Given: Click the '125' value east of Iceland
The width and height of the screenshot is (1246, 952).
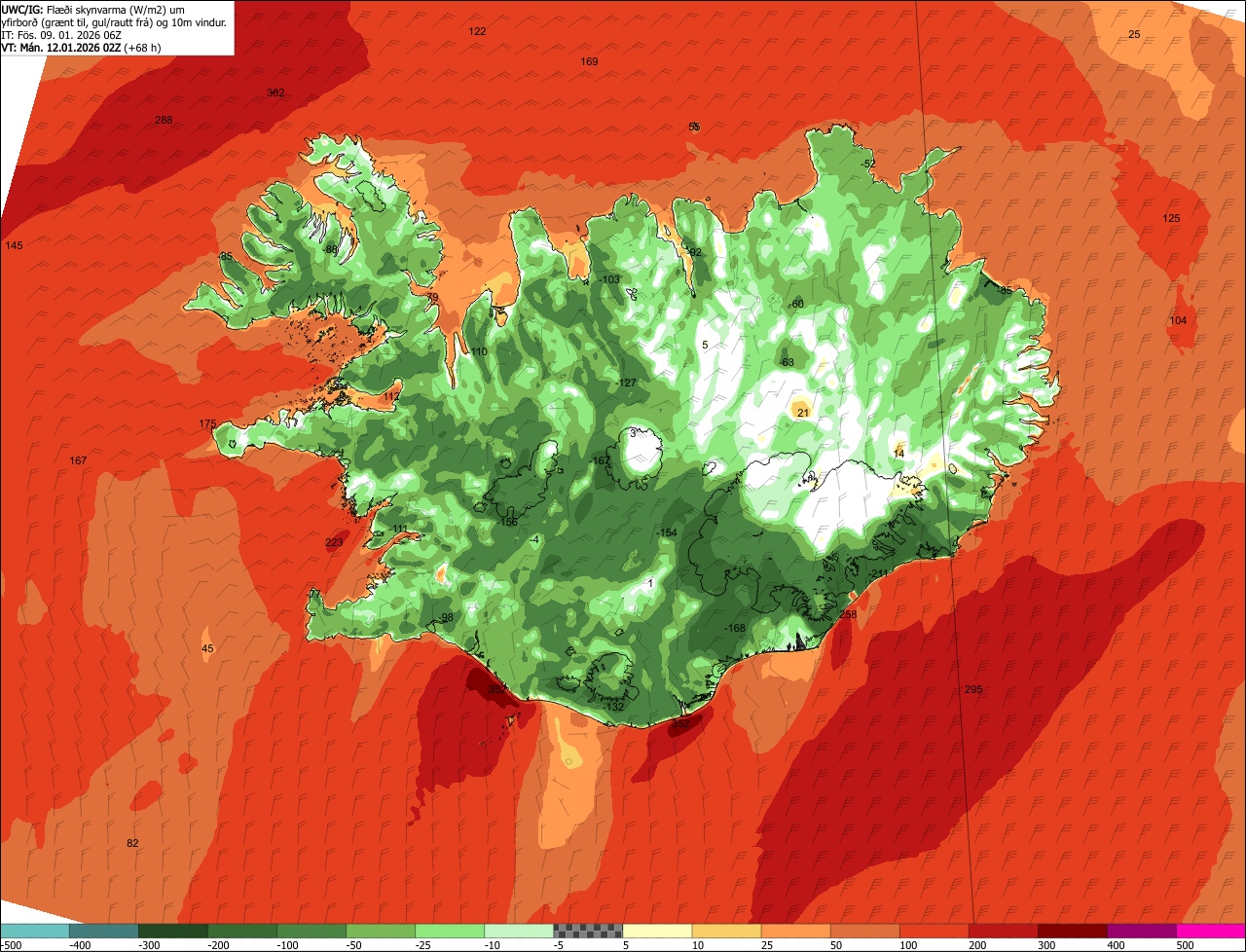Looking at the screenshot, I should tap(1171, 219).
